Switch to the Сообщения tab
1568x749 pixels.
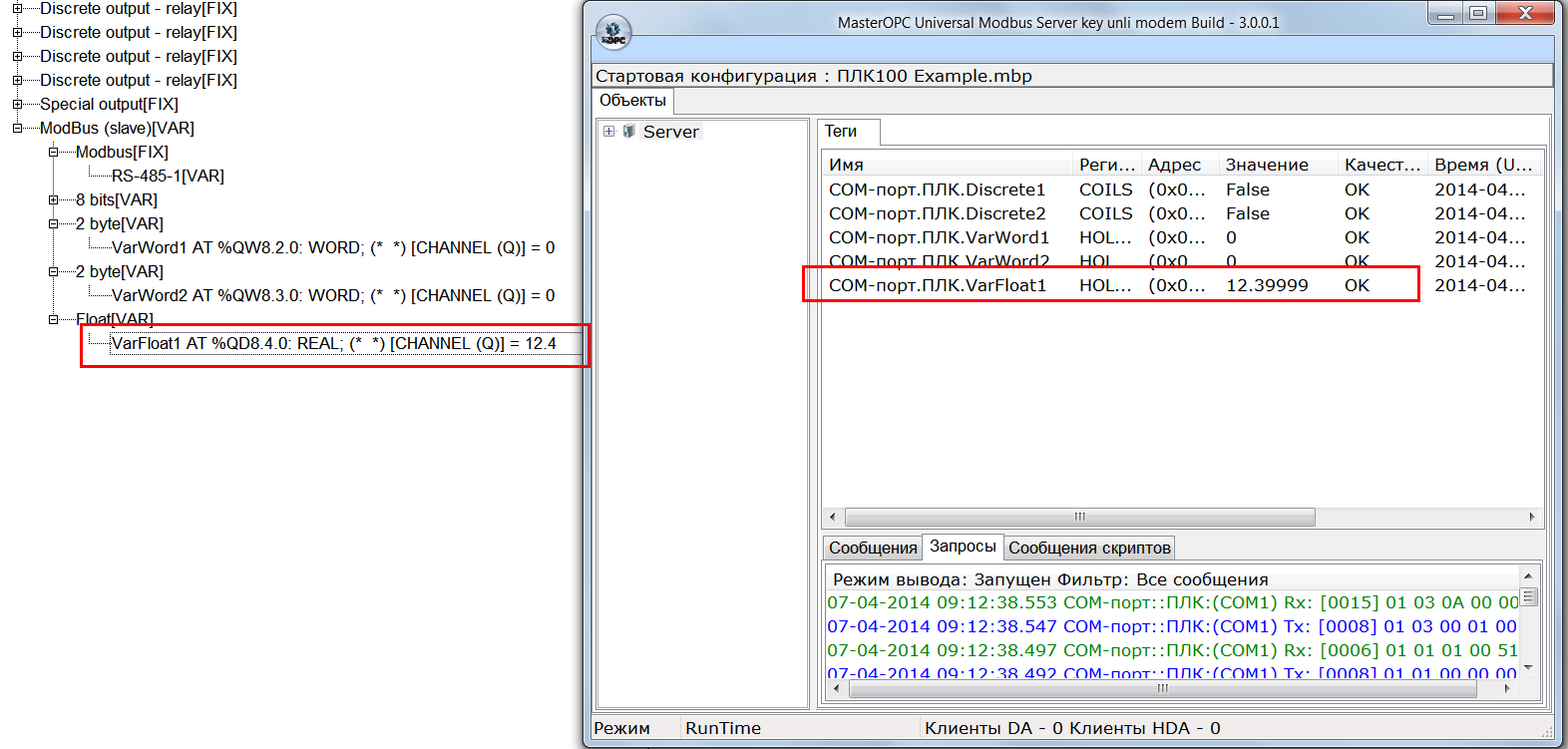(x=872, y=548)
